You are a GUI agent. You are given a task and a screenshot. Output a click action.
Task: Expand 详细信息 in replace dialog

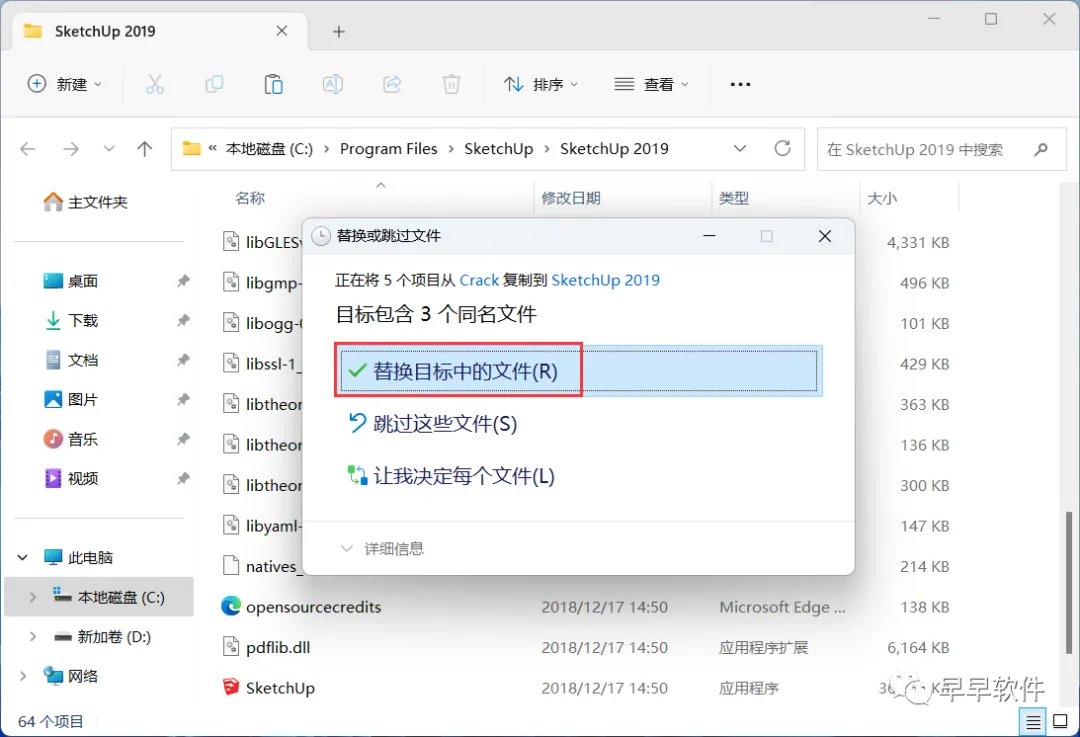click(382, 548)
